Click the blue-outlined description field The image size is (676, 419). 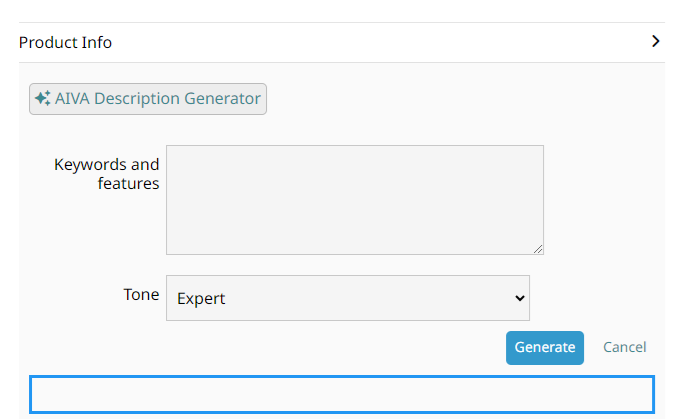[342, 394]
